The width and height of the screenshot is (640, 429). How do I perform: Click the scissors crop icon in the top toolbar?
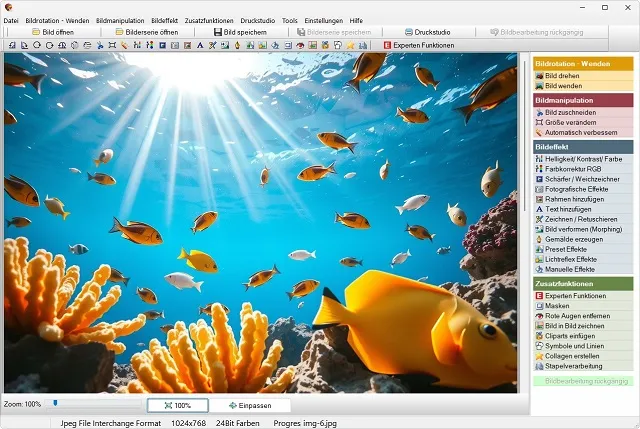click(100, 45)
